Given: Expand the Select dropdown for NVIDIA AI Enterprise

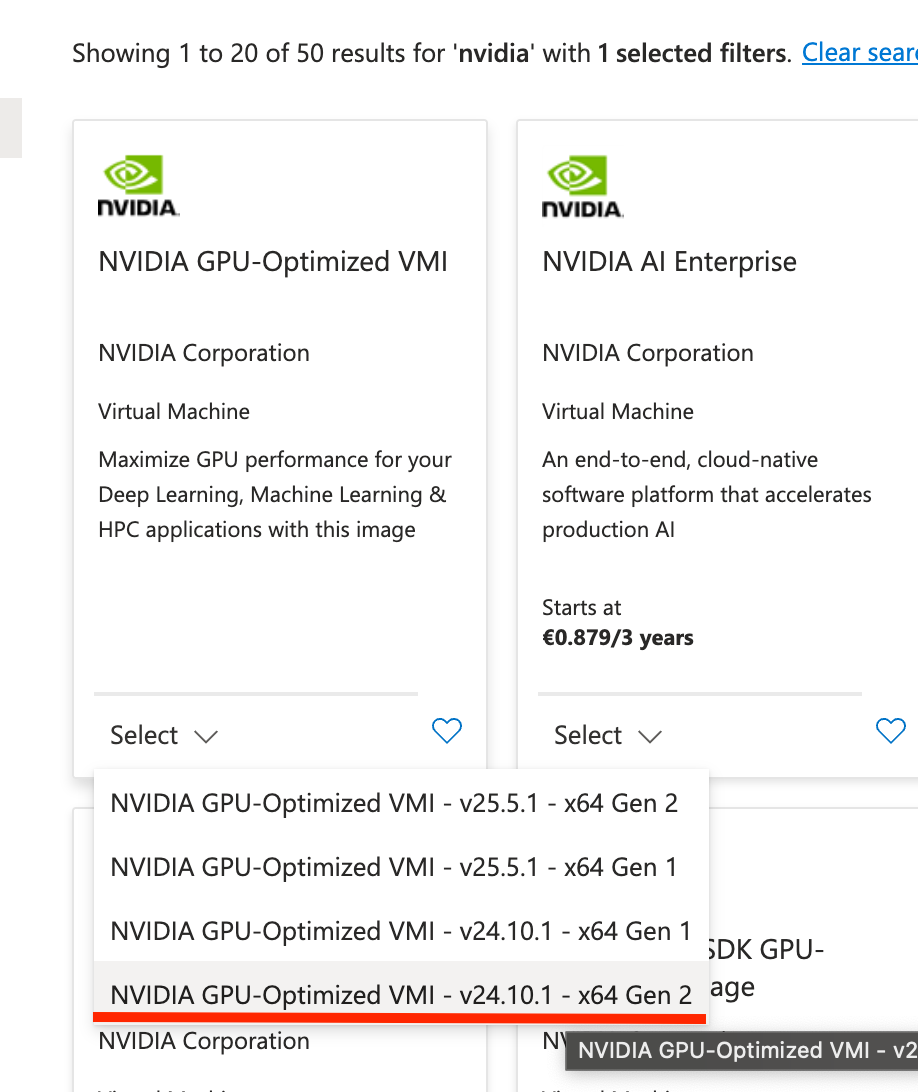Looking at the screenshot, I should [608, 736].
